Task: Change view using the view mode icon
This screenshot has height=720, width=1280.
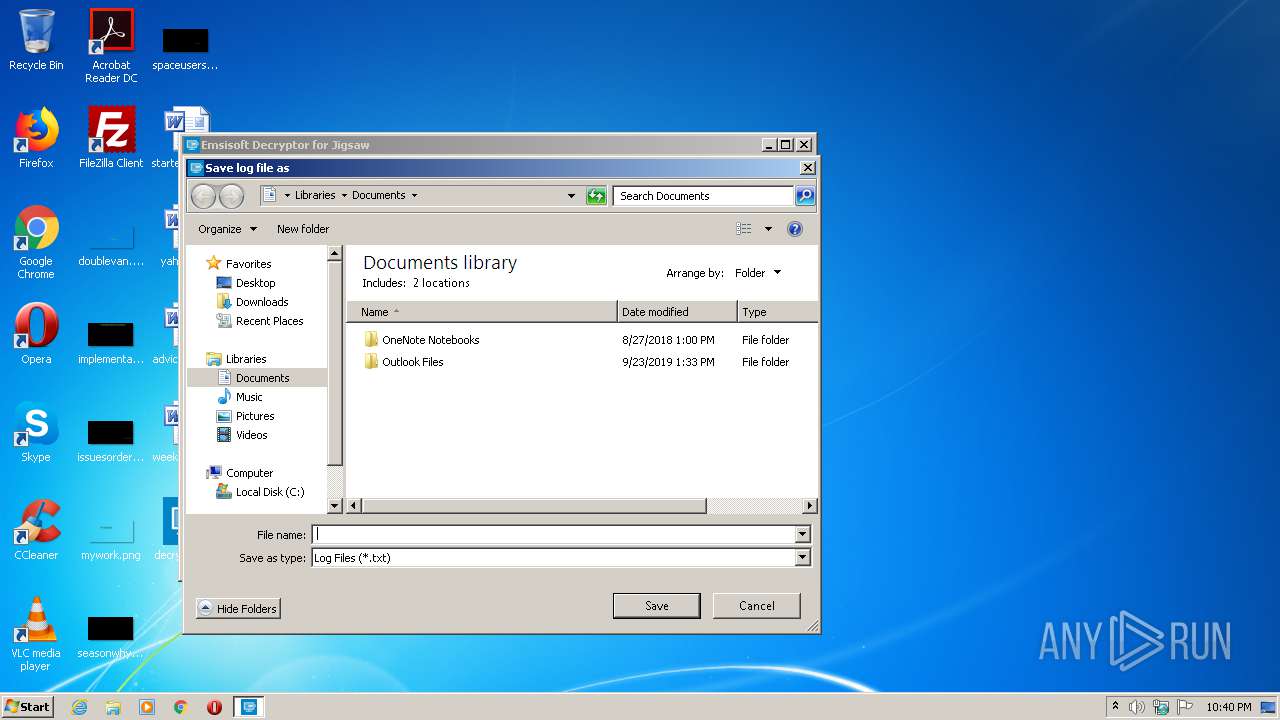Action: point(744,229)
